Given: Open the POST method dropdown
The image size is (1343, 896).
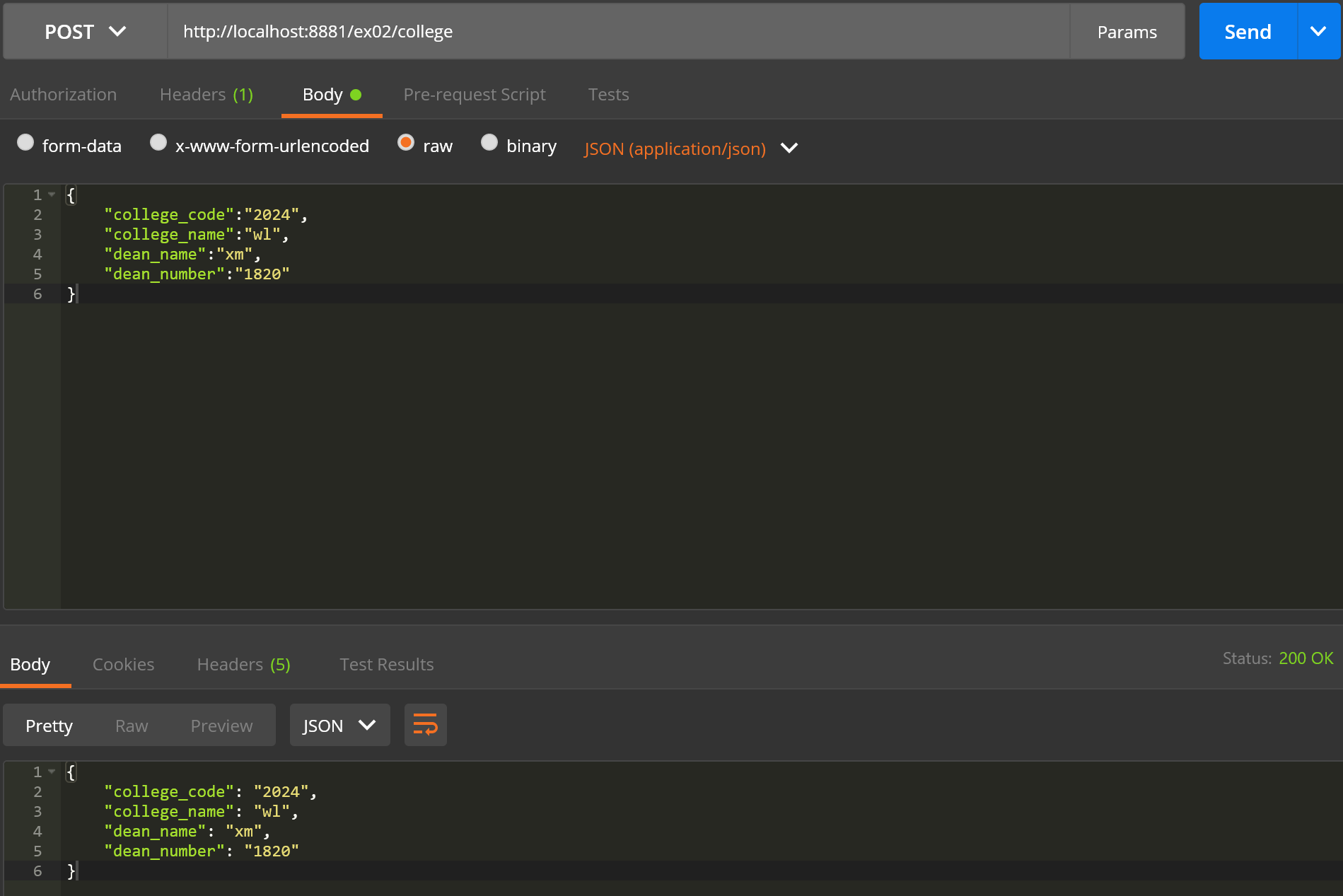Looking at the screenshot, I should [86, 32].
